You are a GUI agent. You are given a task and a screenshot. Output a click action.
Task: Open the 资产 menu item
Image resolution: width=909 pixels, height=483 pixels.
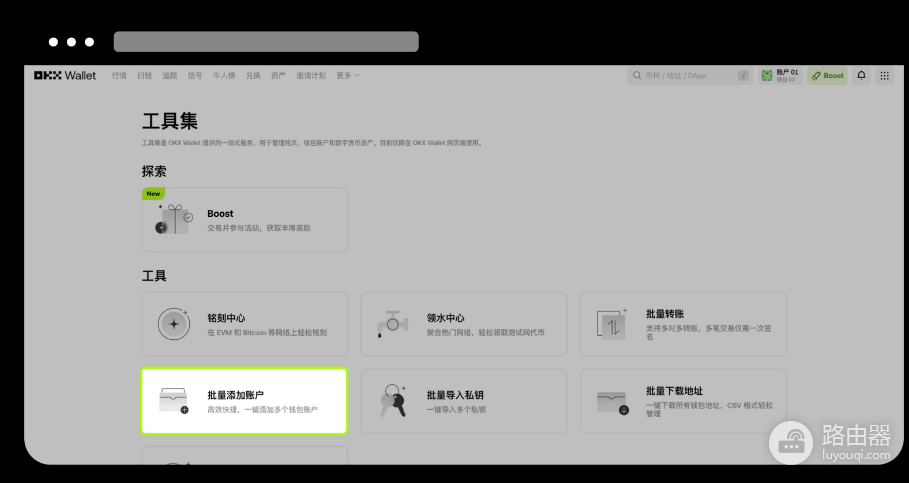click(x=278, y=75)
